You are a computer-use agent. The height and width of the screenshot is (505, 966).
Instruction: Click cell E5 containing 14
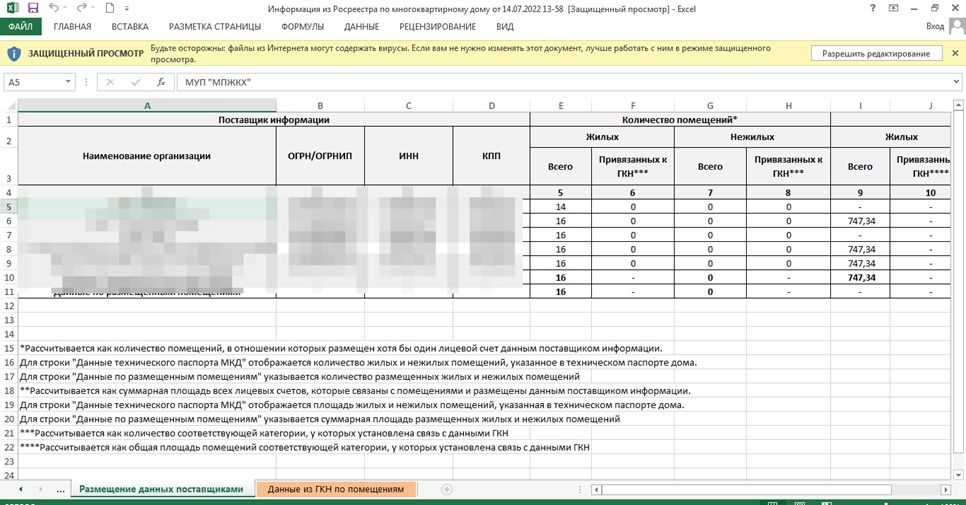tap(561, 207)
